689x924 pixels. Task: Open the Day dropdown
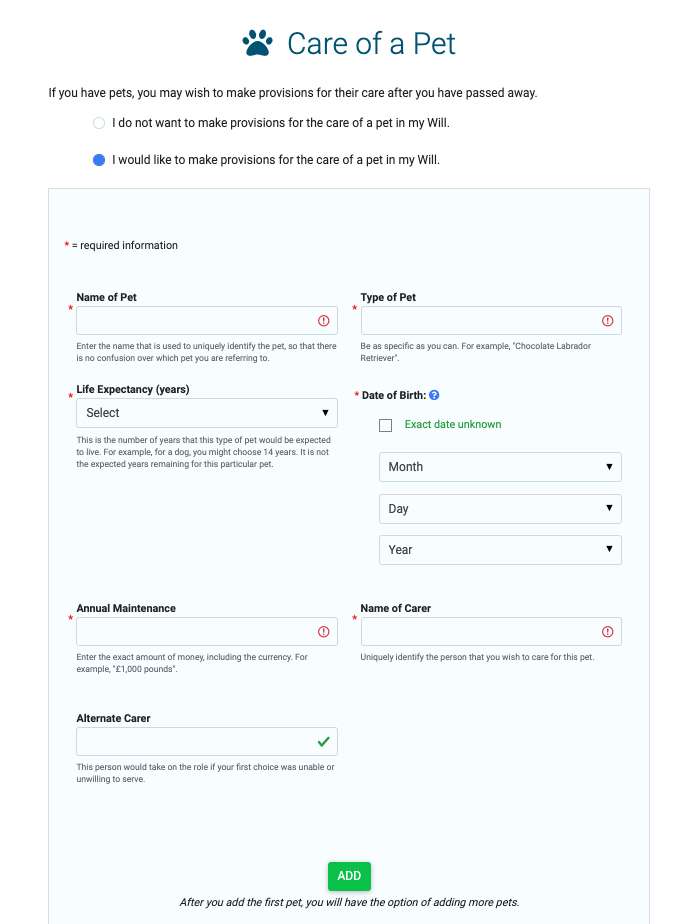[500, 509]
